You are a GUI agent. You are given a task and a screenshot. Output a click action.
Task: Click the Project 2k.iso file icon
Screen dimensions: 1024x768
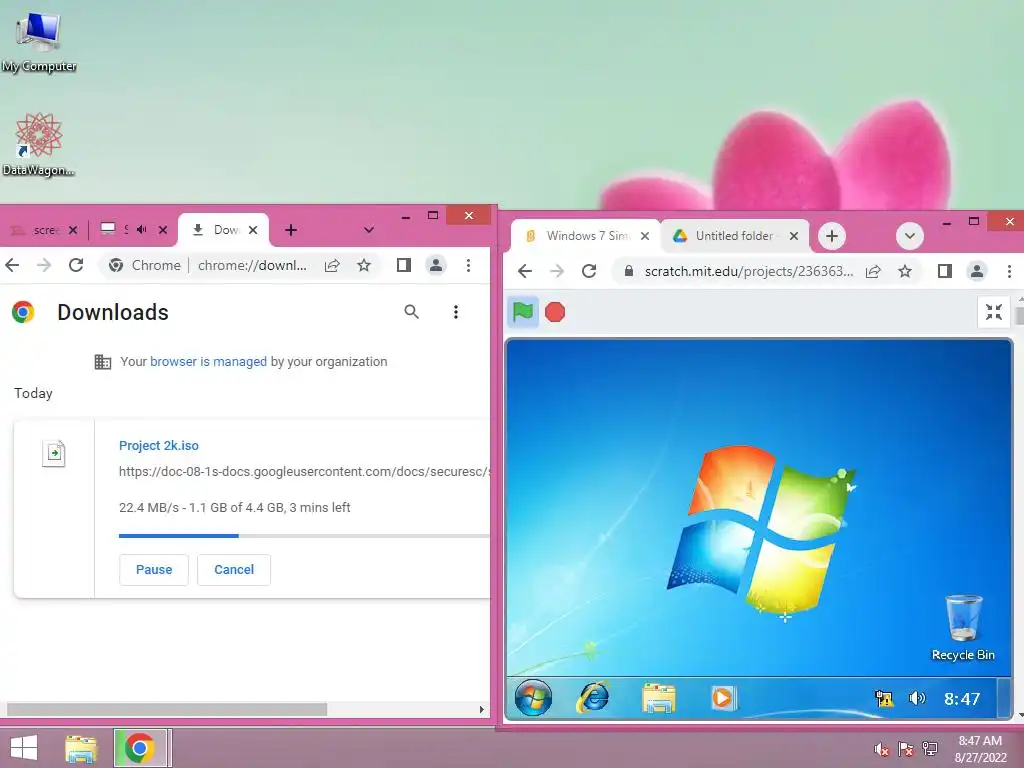(54, 453)
